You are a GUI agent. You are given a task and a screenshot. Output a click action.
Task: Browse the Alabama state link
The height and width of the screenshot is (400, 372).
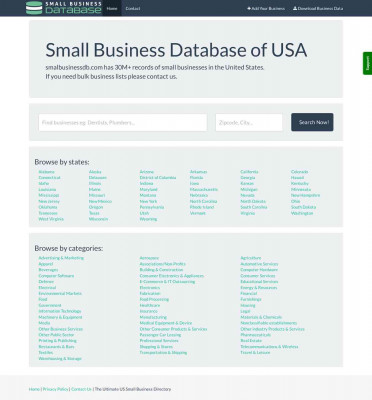[46, 172]
